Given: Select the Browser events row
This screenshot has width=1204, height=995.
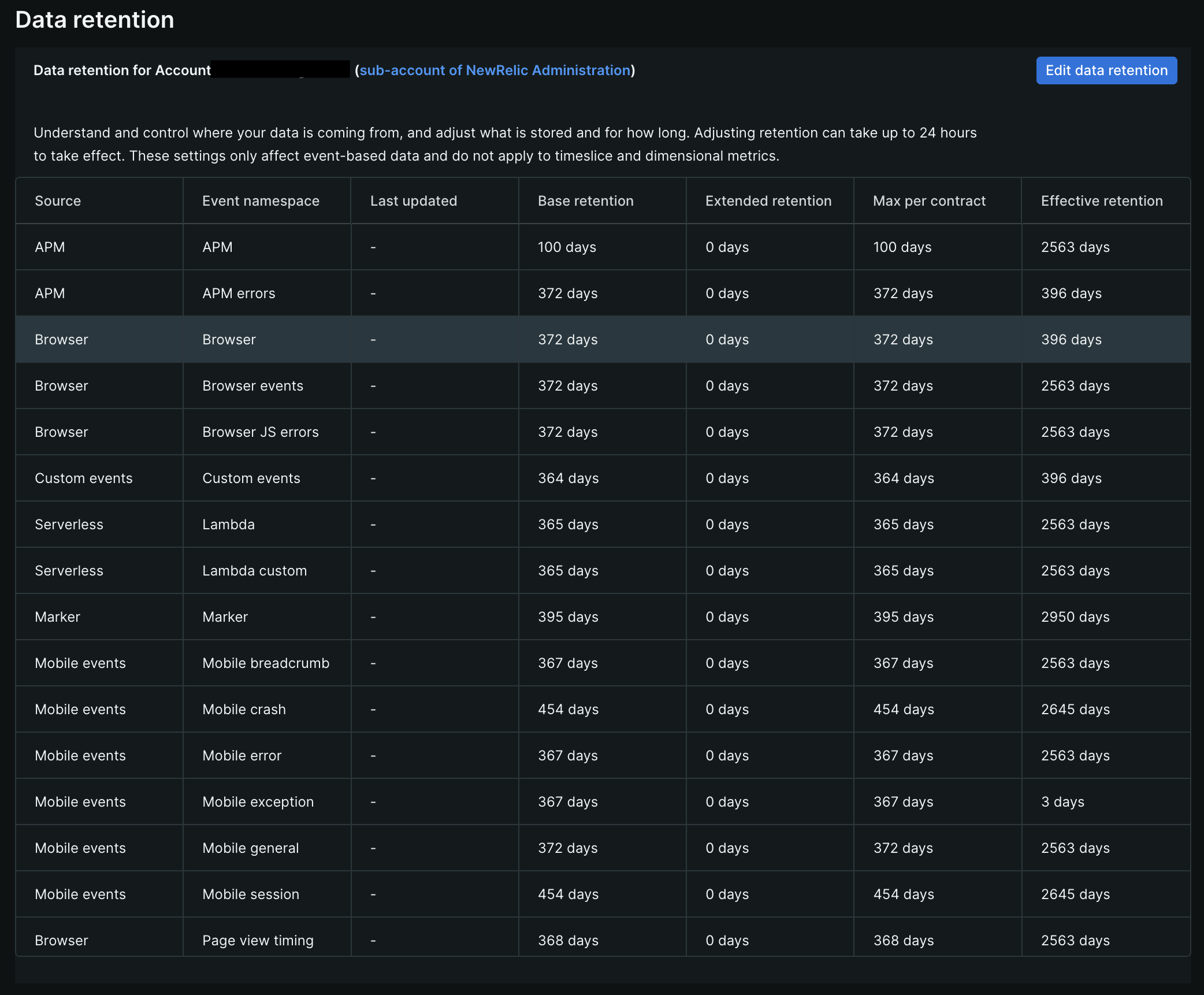Looking at the screenshot, I should pos(252,386).
